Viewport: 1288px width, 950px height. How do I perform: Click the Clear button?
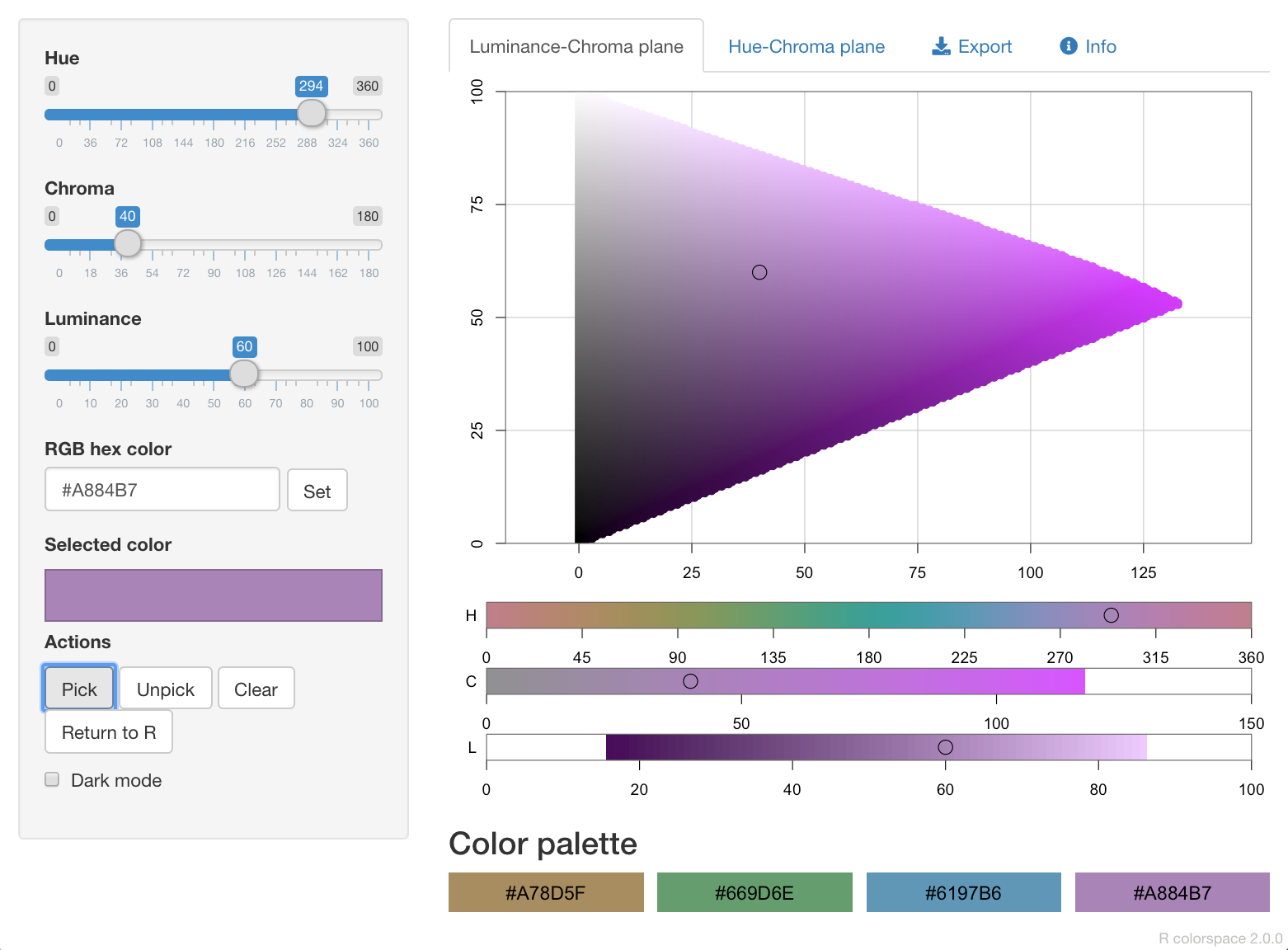click(256, 689)
